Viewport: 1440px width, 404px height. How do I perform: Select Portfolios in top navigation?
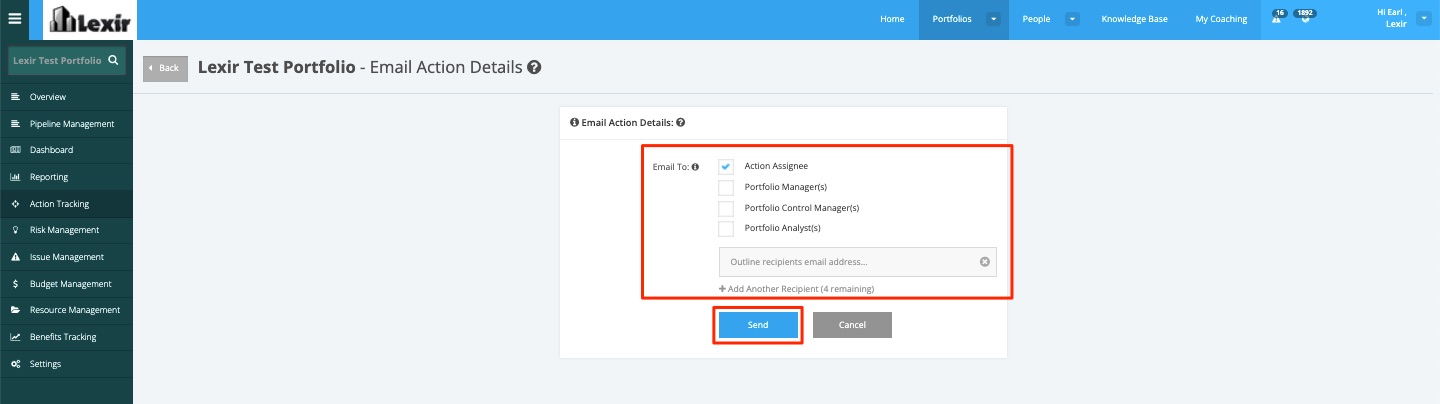(951, 19)
